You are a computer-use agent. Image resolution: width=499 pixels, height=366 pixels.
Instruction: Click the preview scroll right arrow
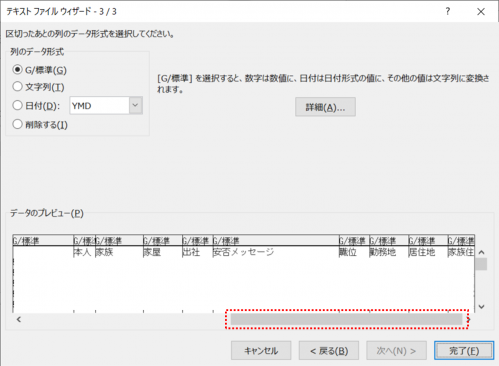click(468, 319)
